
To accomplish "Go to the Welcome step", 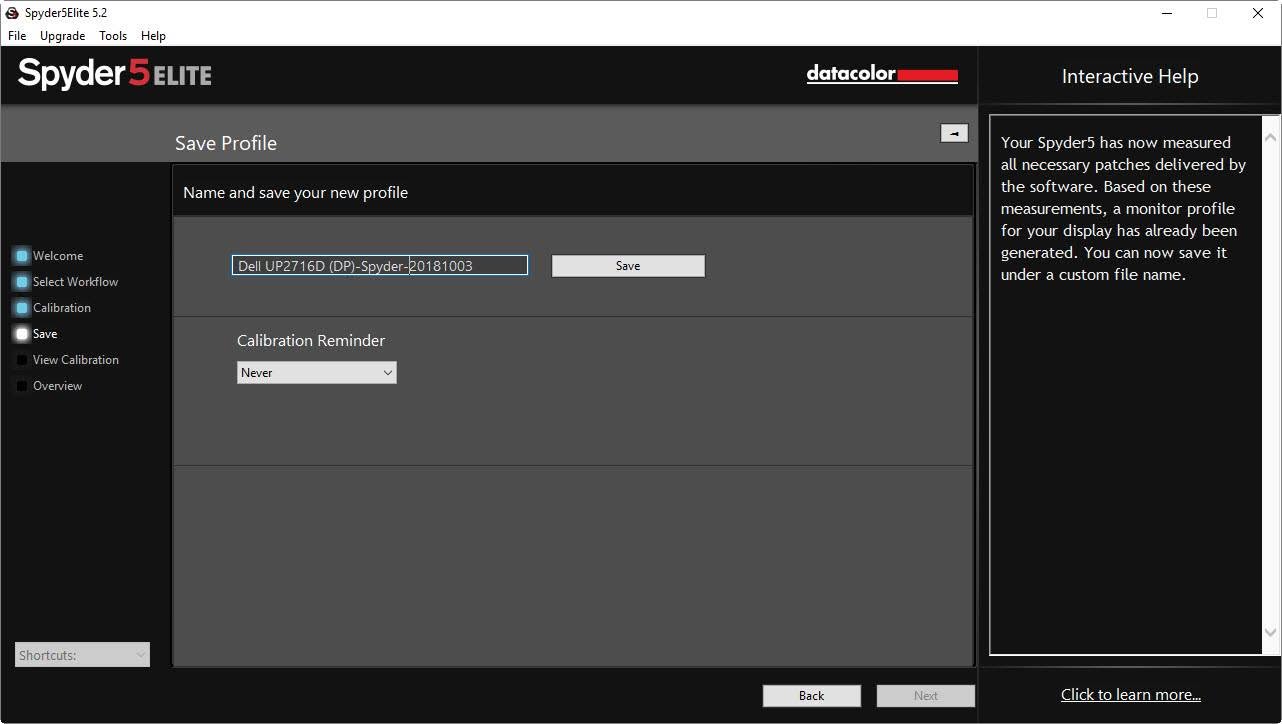I will pos(58,256).
